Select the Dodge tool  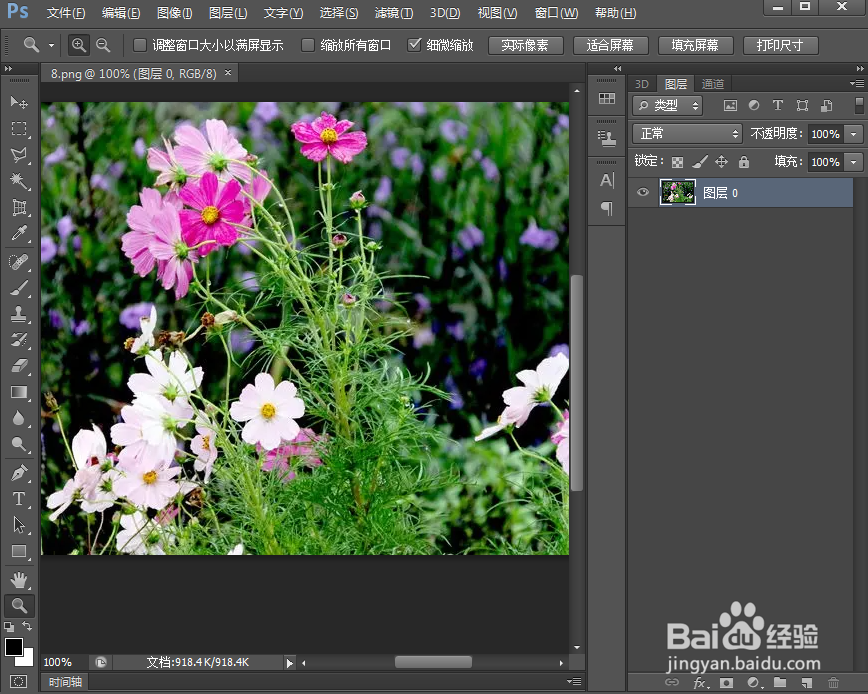pyautogui.click(x=19, y=444)
